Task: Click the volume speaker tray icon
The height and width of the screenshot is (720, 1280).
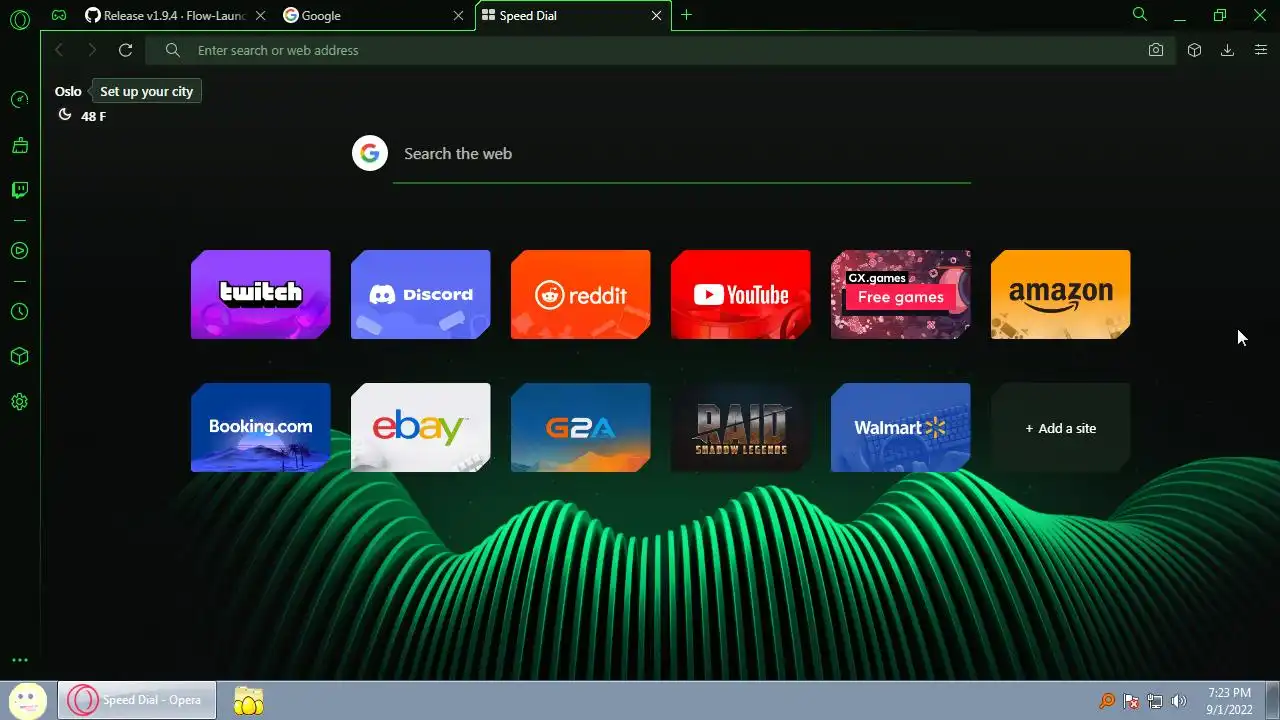Action: tap(1179, 701)
